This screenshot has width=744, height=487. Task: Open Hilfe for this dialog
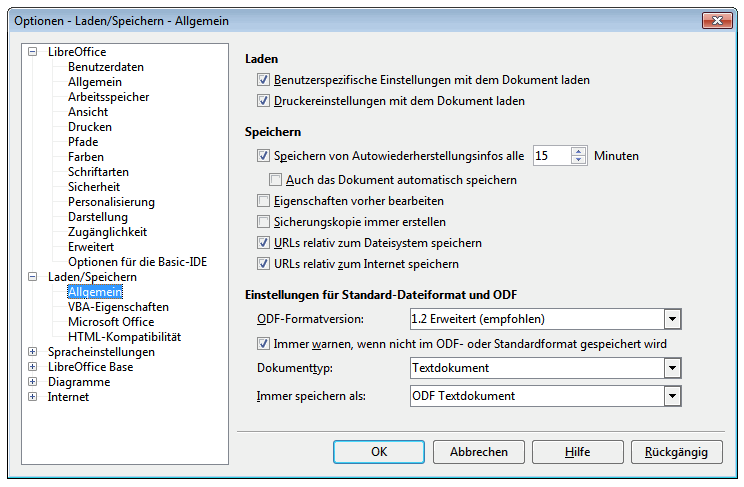577,452
